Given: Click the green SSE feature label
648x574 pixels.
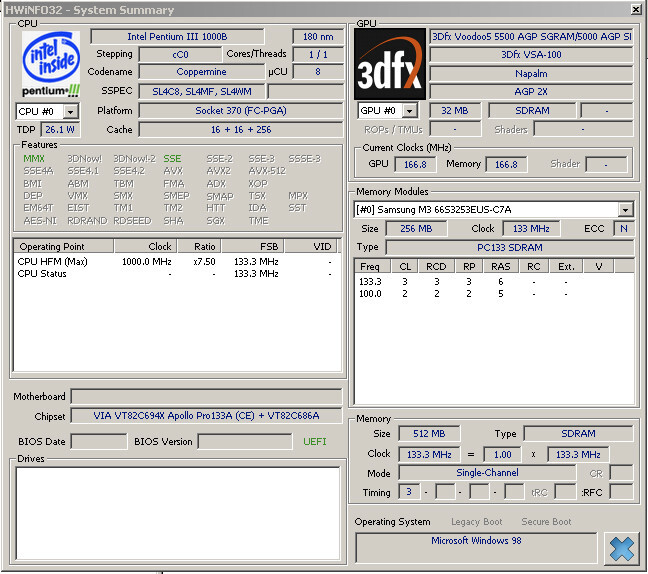Looking at the screenshot, I should (172, 159).
